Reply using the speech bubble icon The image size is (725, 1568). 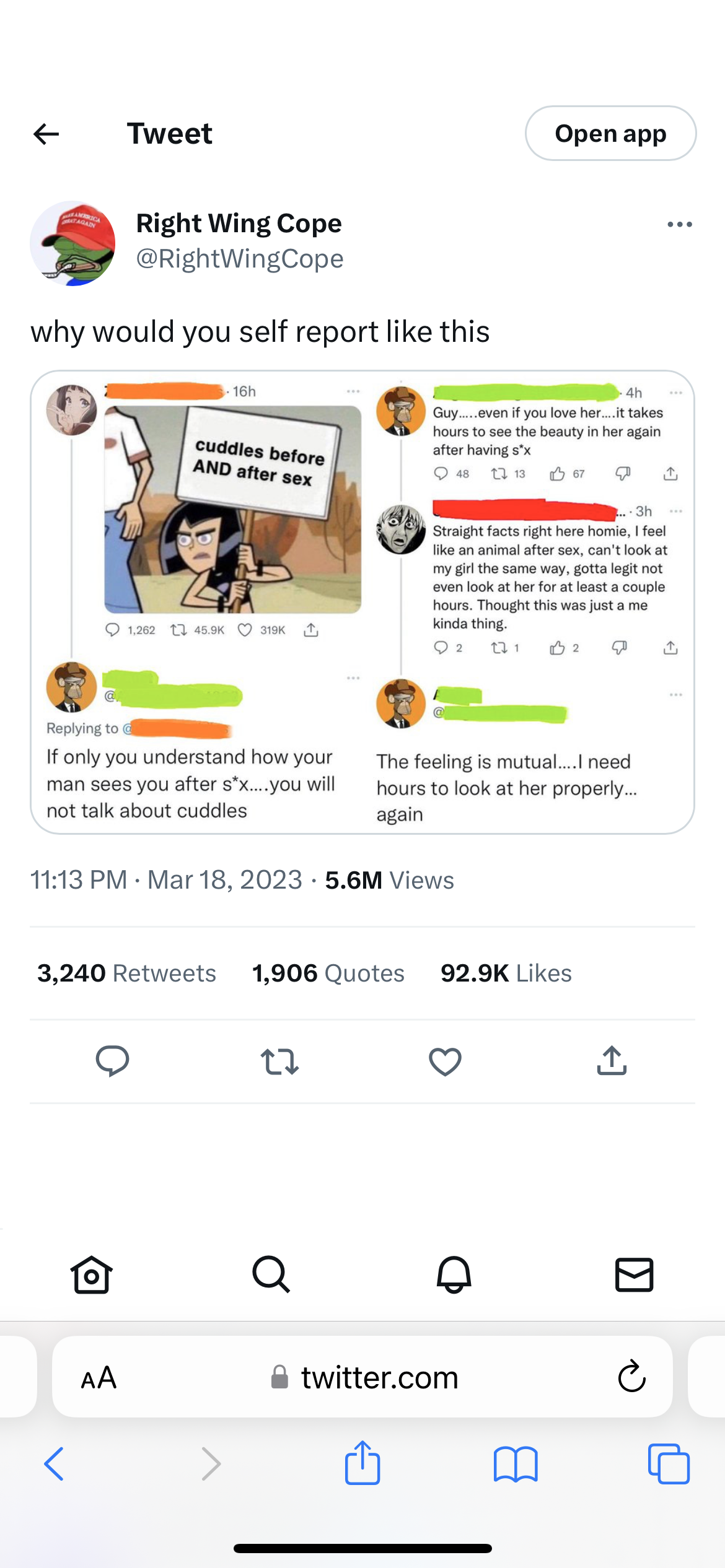[112, 1061]
